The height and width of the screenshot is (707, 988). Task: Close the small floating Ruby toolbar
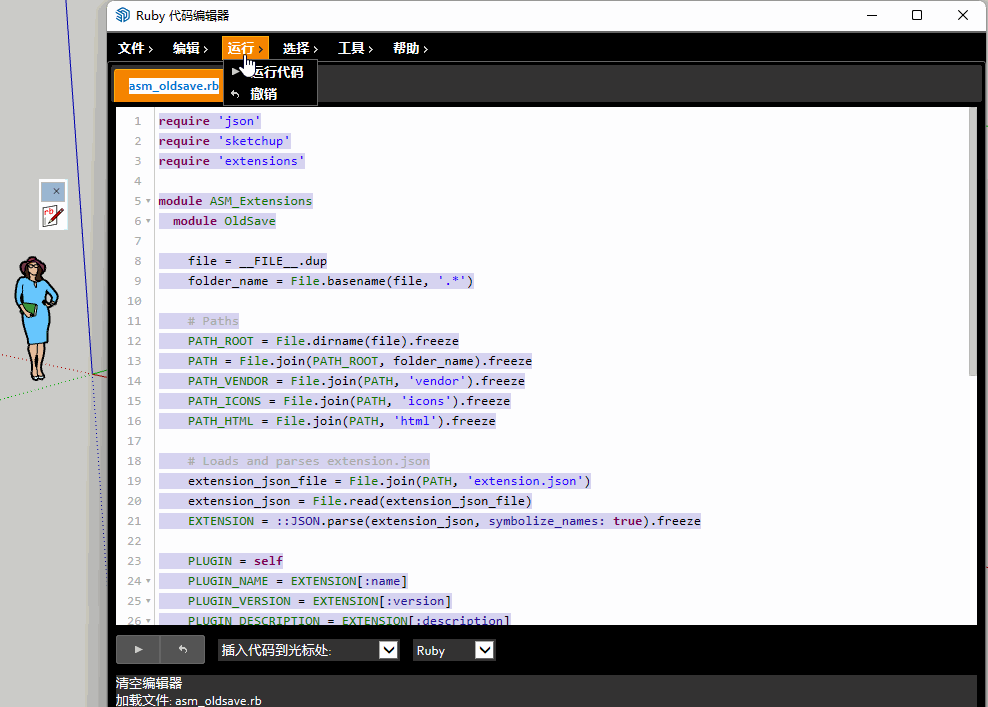click(x=56, y=191)
